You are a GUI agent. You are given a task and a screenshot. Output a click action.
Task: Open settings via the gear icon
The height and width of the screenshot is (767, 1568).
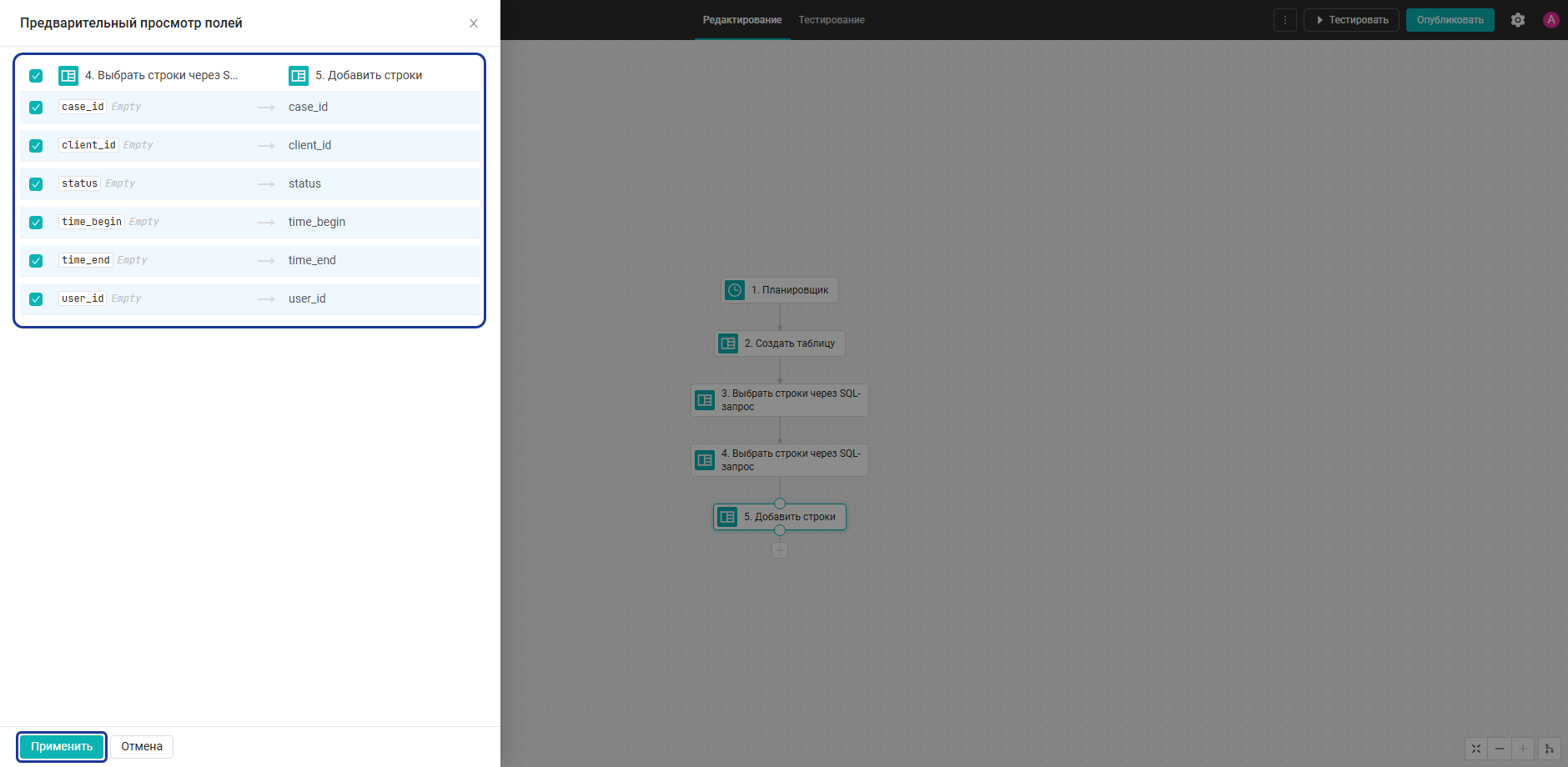point(1518,20)
